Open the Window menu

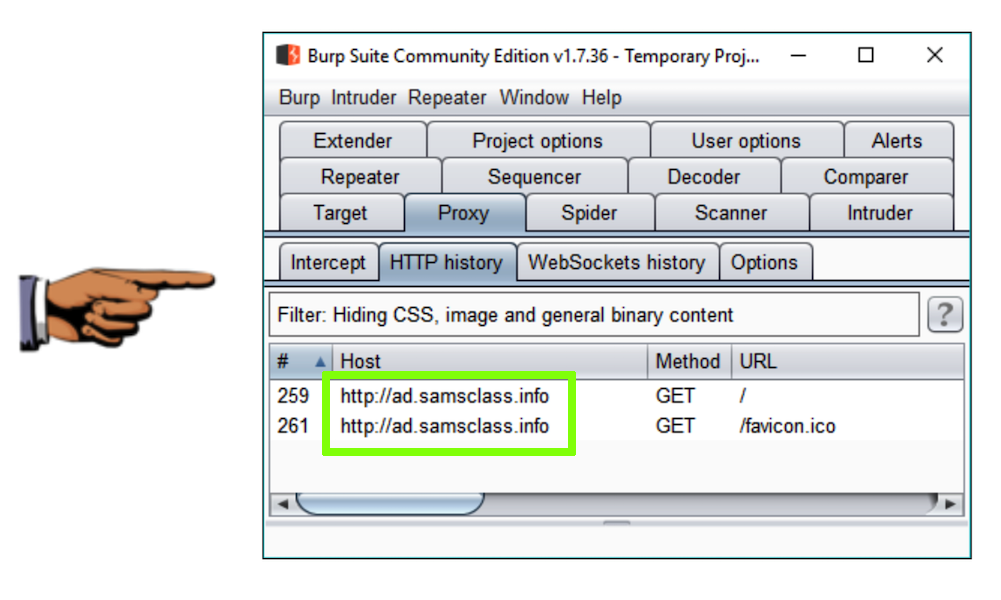534,98
